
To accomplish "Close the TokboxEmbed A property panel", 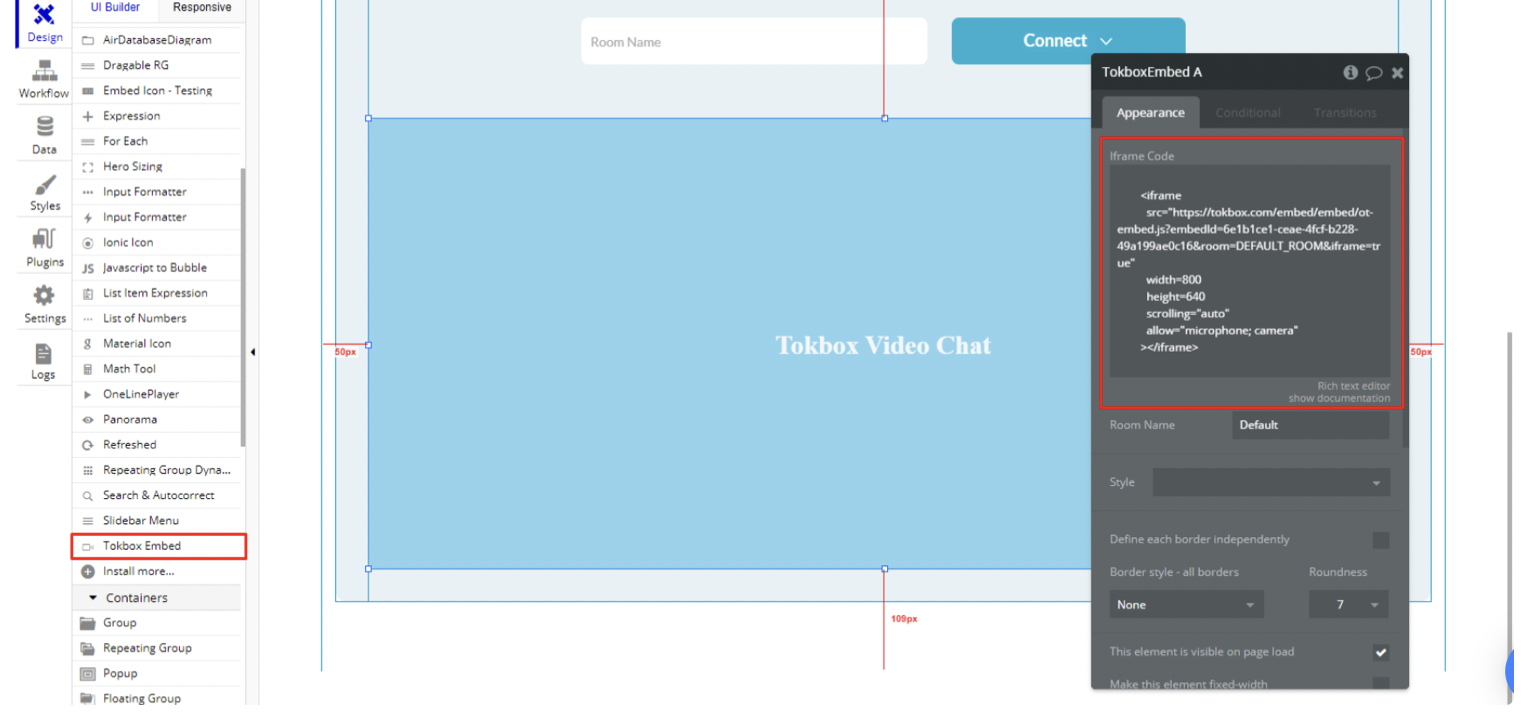I will [1398, 72].
